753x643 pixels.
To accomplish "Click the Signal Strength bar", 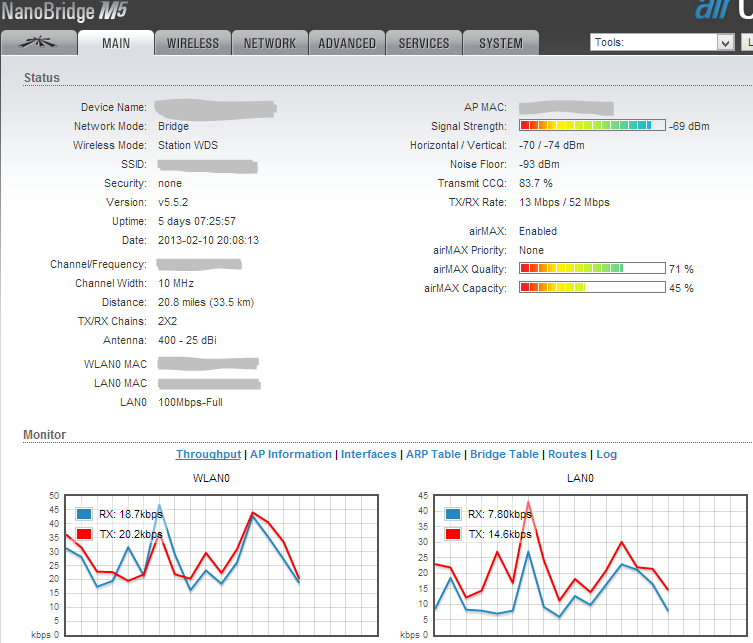I will [x=592, y=125].
